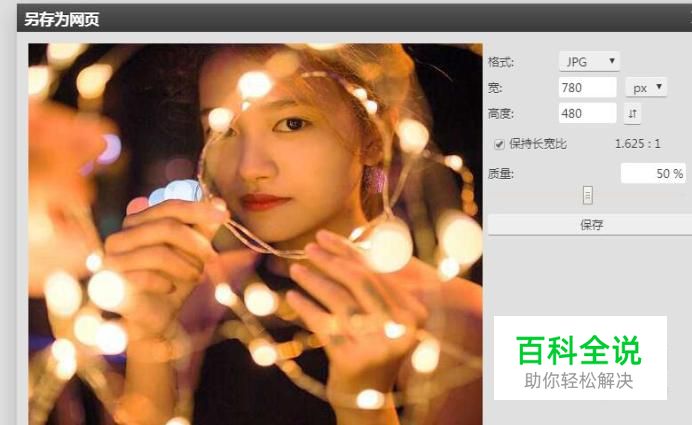The width and height of the screenshot is (692, 425).
Task: Click the 另存为网页 dialog title bar
Action: coord(354,19)
